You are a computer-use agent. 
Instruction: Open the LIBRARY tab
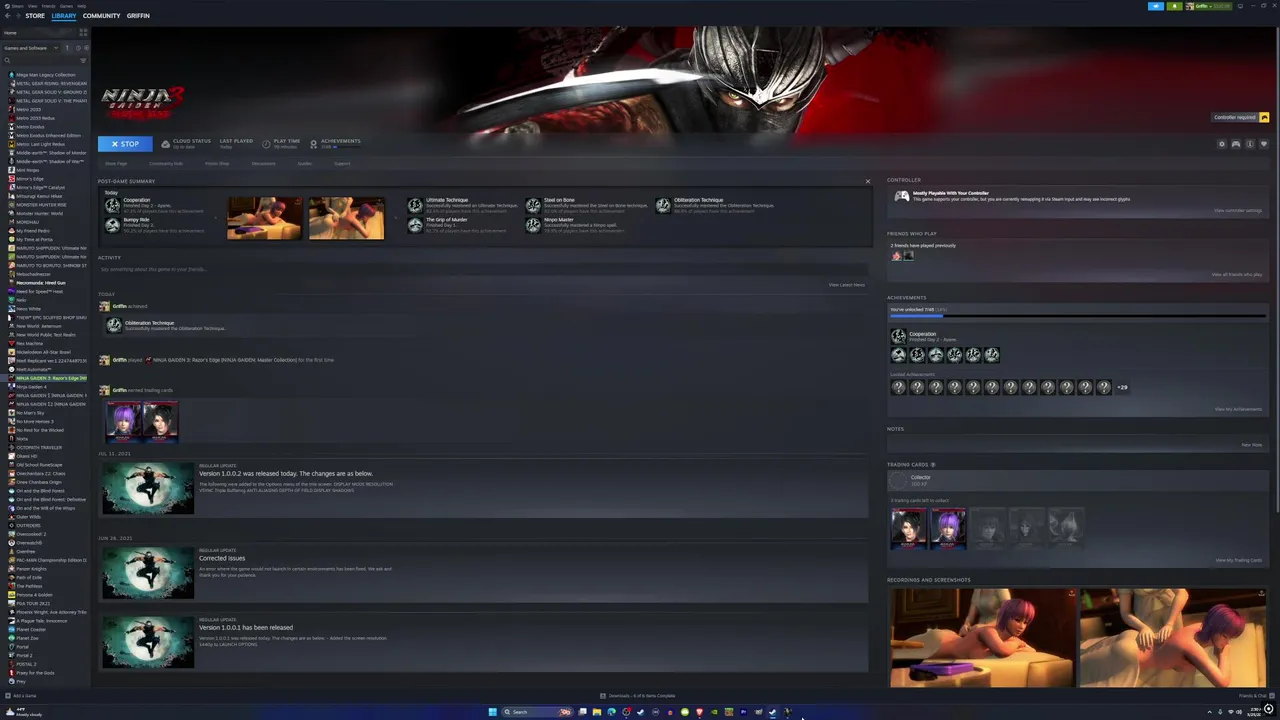click(x=64, y=16)
